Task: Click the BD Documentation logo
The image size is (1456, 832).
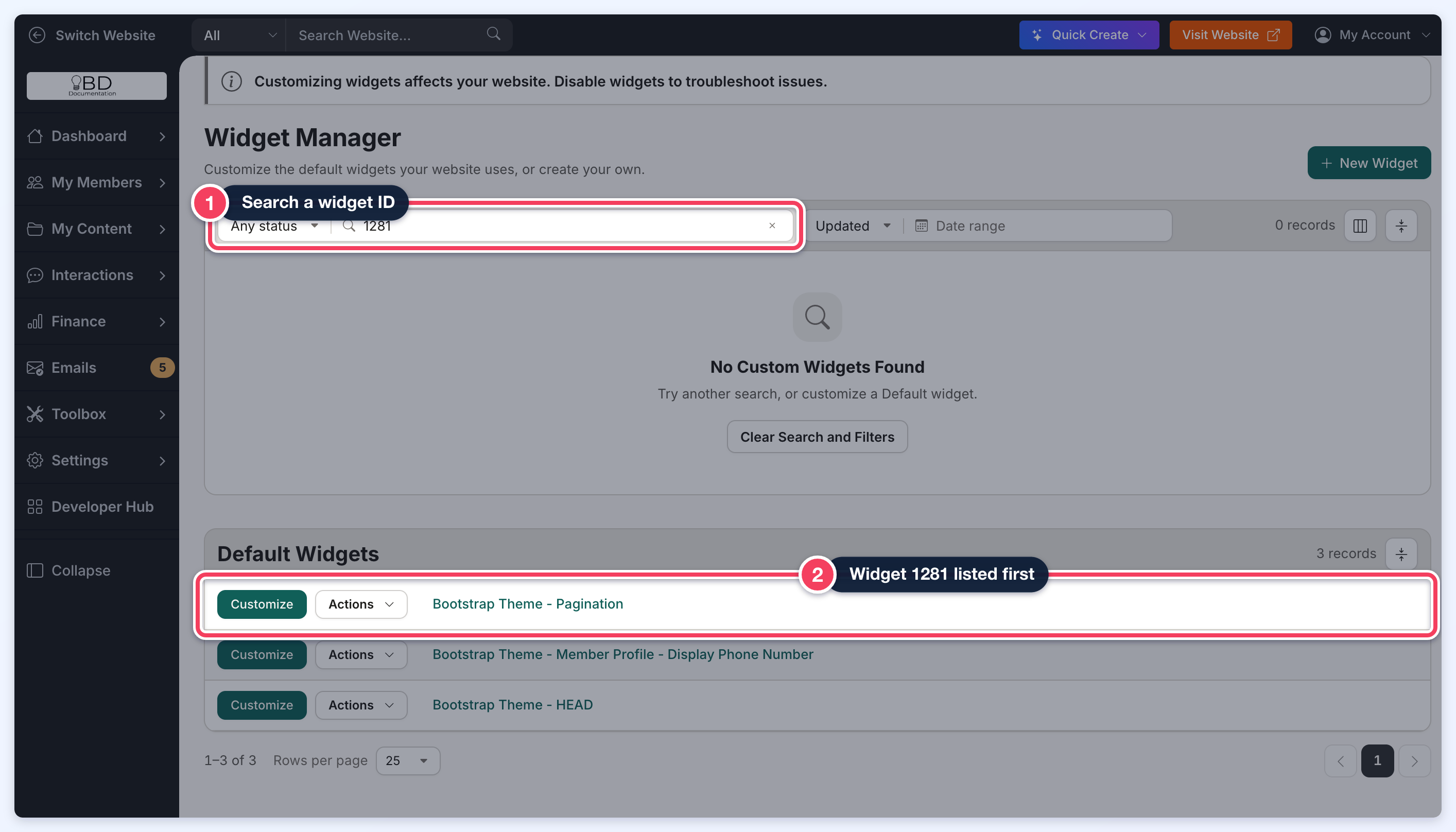Action: tap(97, 85)
